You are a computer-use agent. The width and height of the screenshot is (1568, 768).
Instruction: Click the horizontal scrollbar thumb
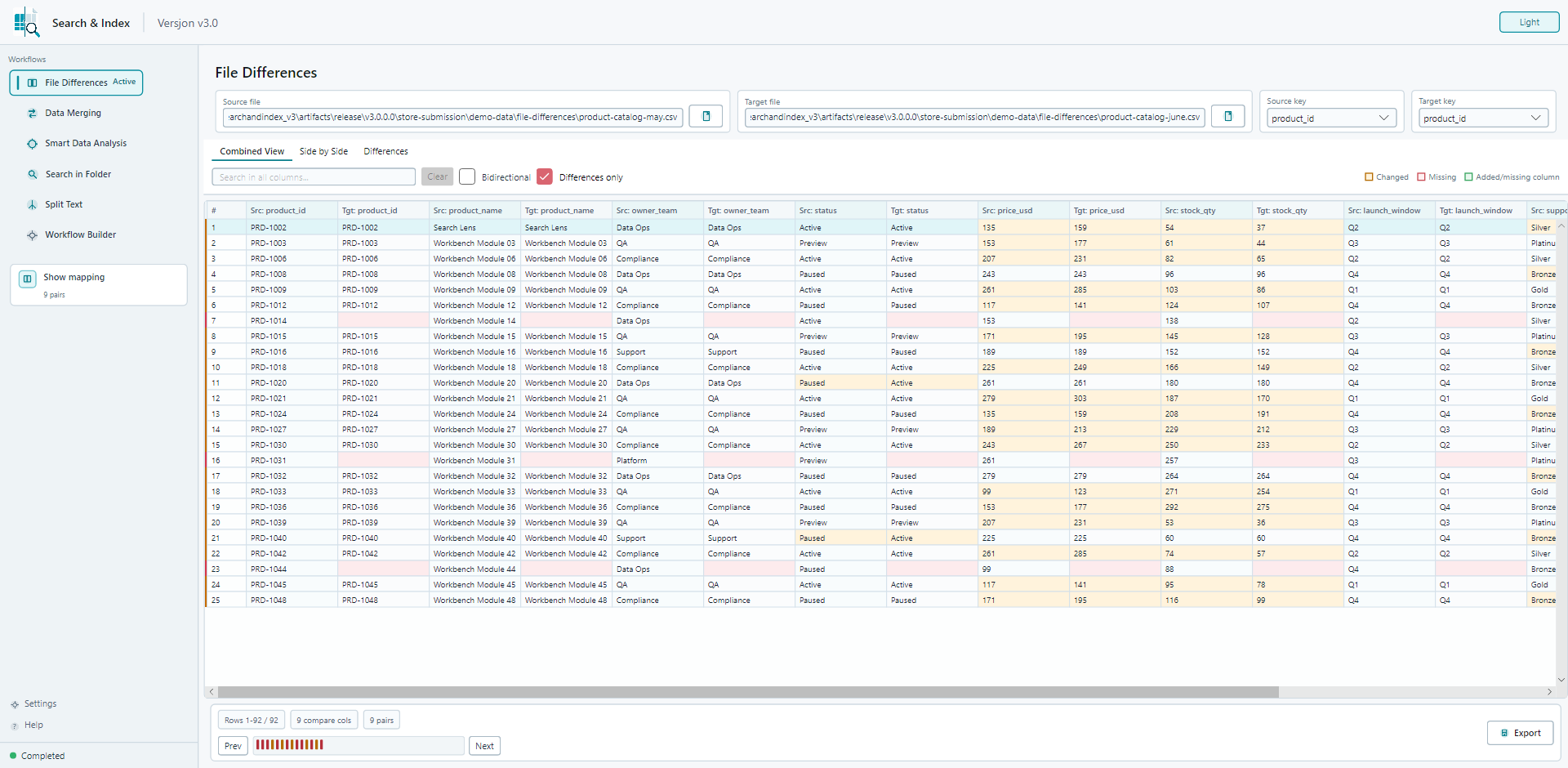748,692
